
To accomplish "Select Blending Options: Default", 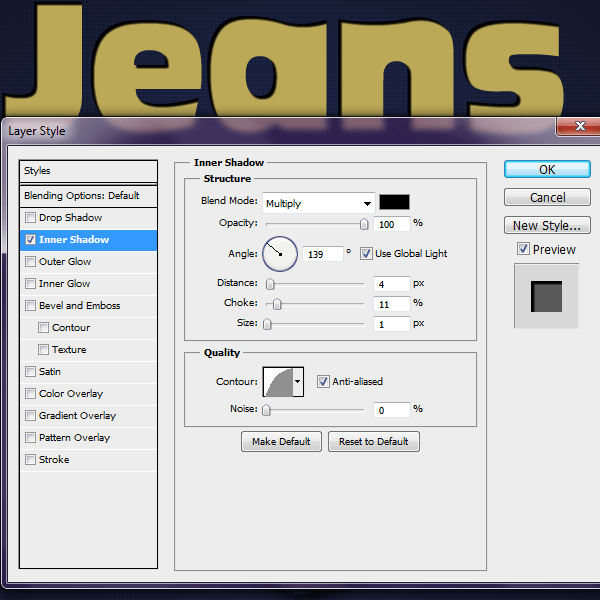I will (82, 196).
